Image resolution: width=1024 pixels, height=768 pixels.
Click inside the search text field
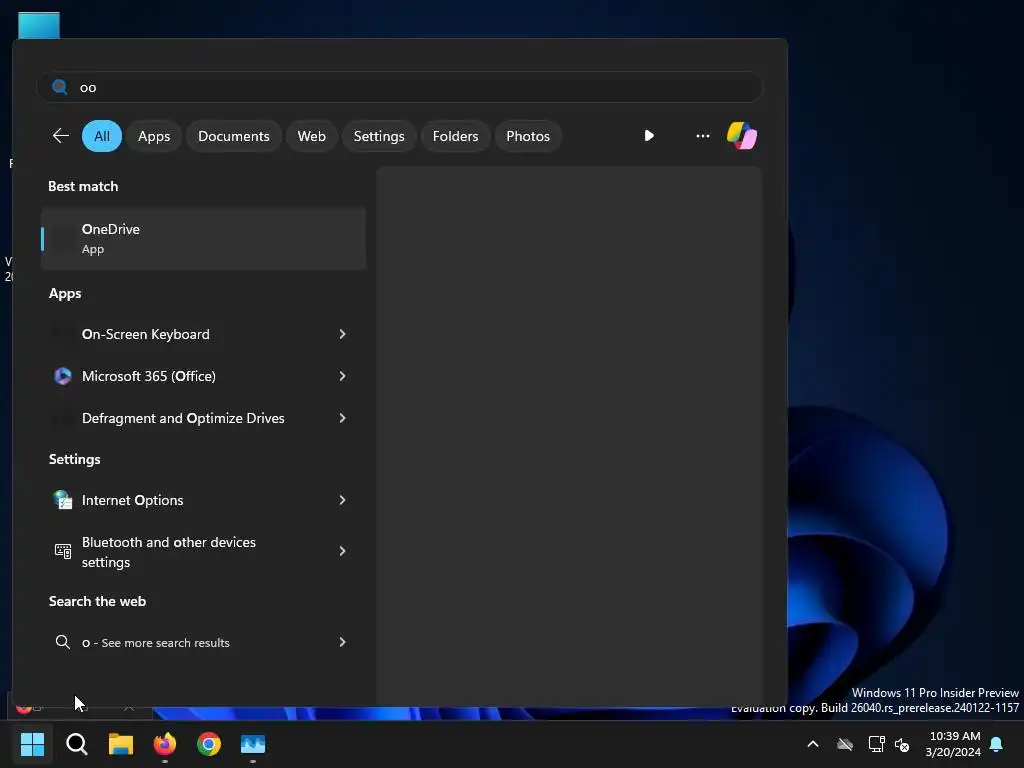tap(400, 87)
